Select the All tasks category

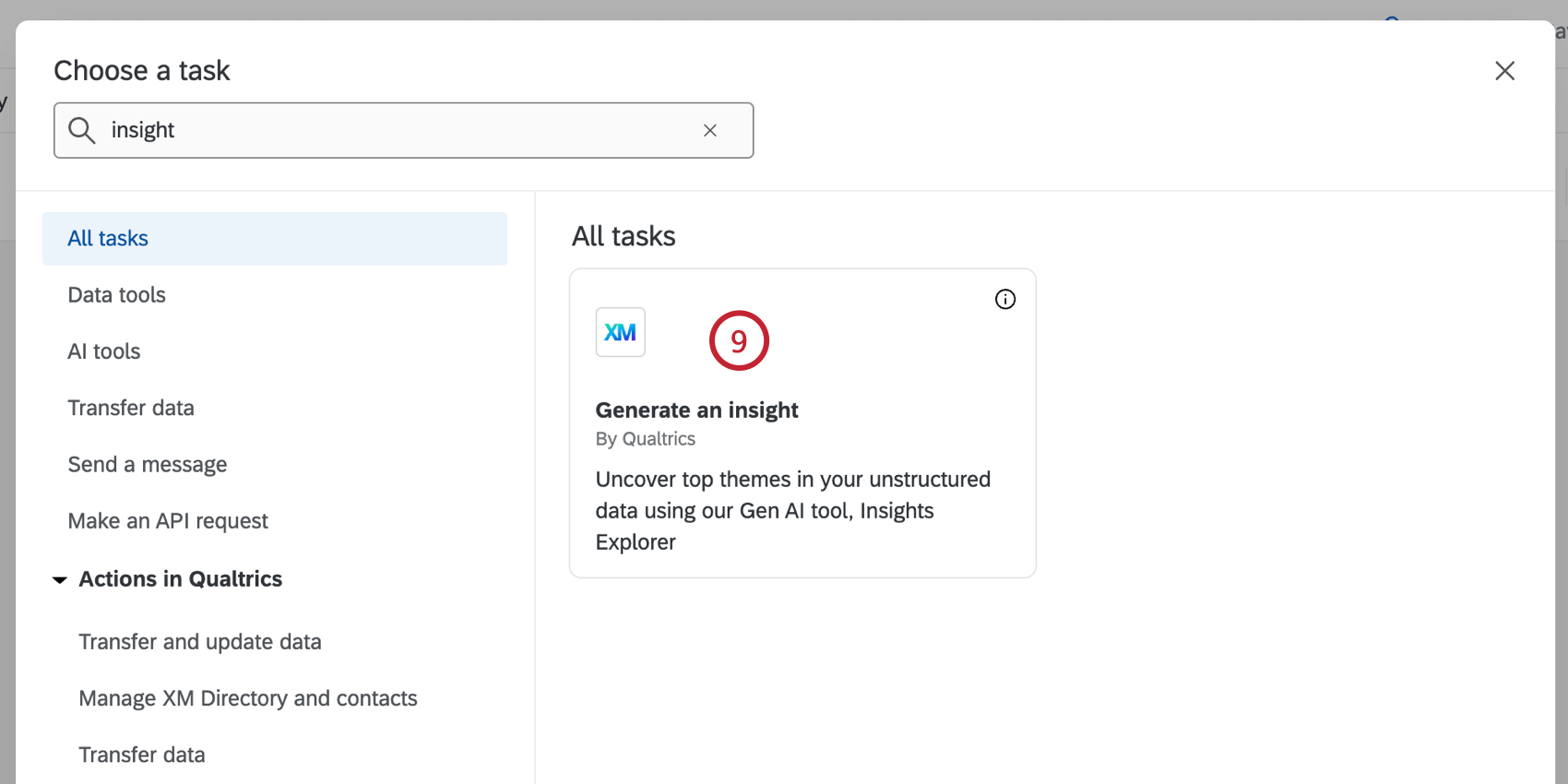click(108, 239)
